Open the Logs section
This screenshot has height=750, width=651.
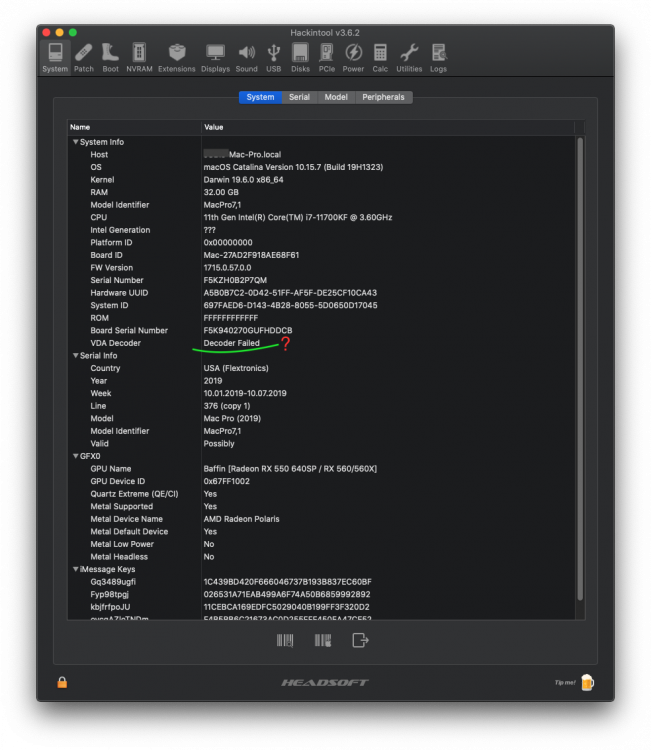tap(438, 58)
